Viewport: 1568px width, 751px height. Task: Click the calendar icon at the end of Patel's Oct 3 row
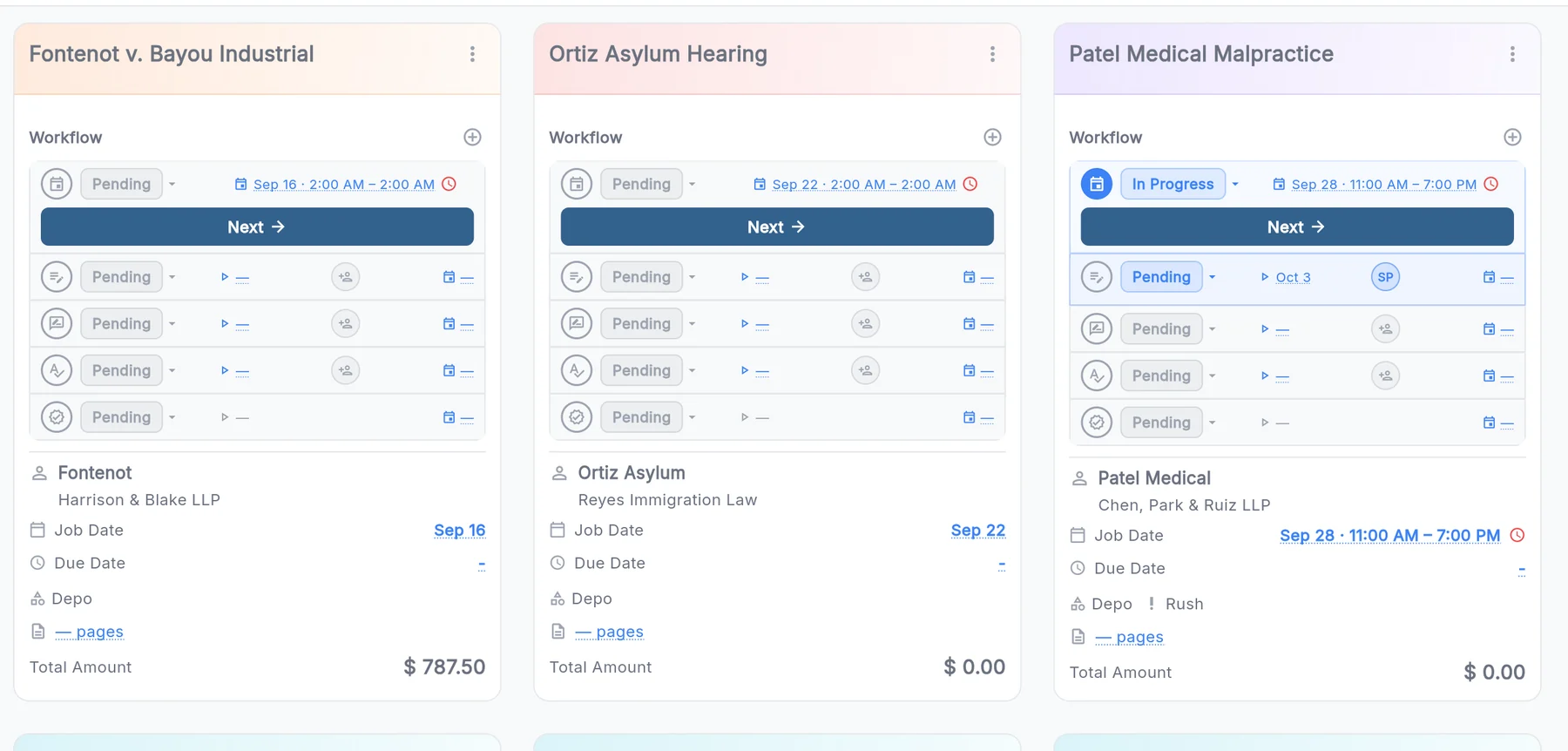click(x=1489, y=277)
